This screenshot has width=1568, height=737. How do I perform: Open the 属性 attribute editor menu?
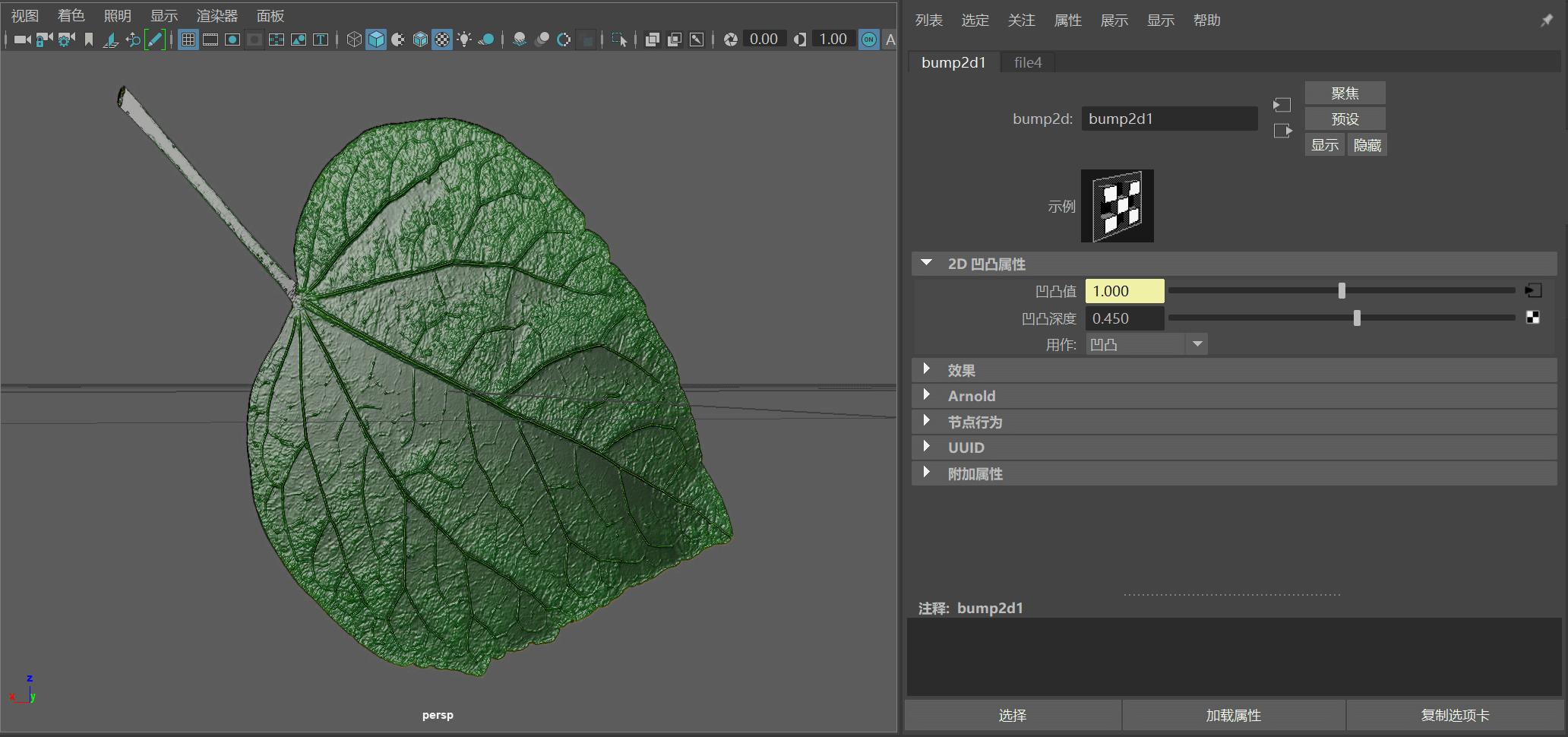pos(1068,20)
